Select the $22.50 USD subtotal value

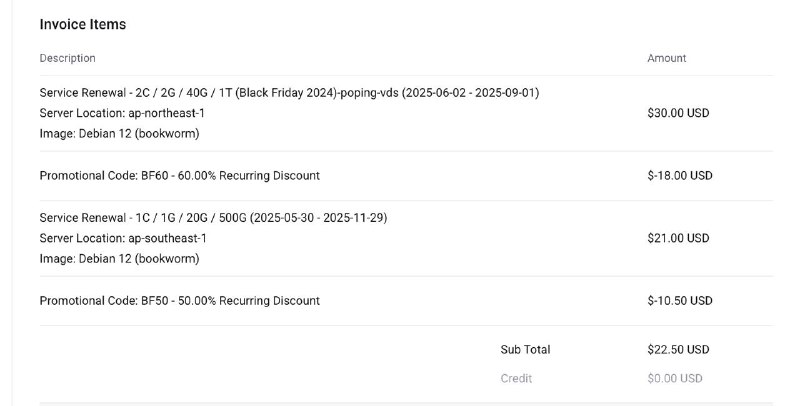pos(678,350)
